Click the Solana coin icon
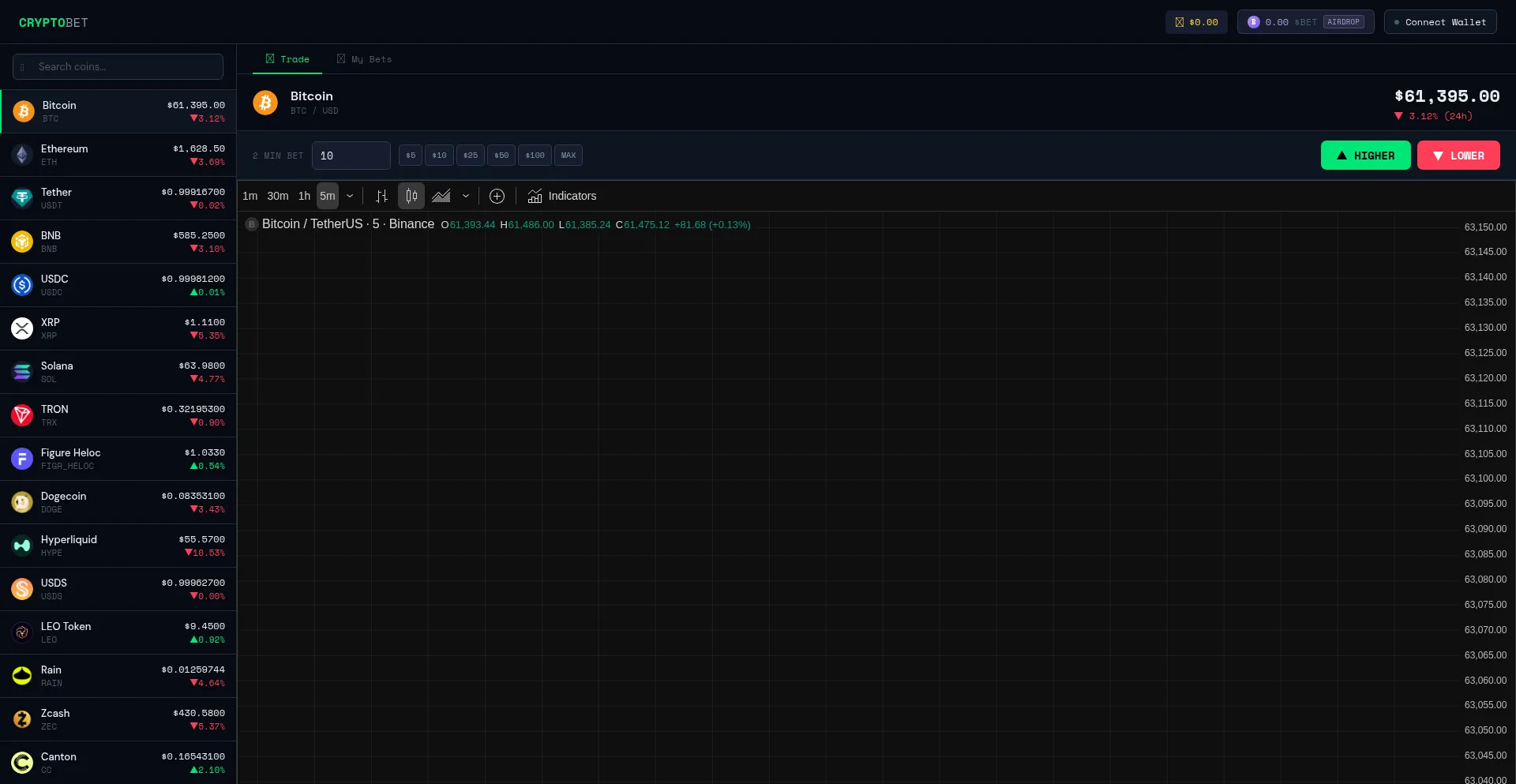Viewport: 1516px width, 784px height. [x=22, y=372]
